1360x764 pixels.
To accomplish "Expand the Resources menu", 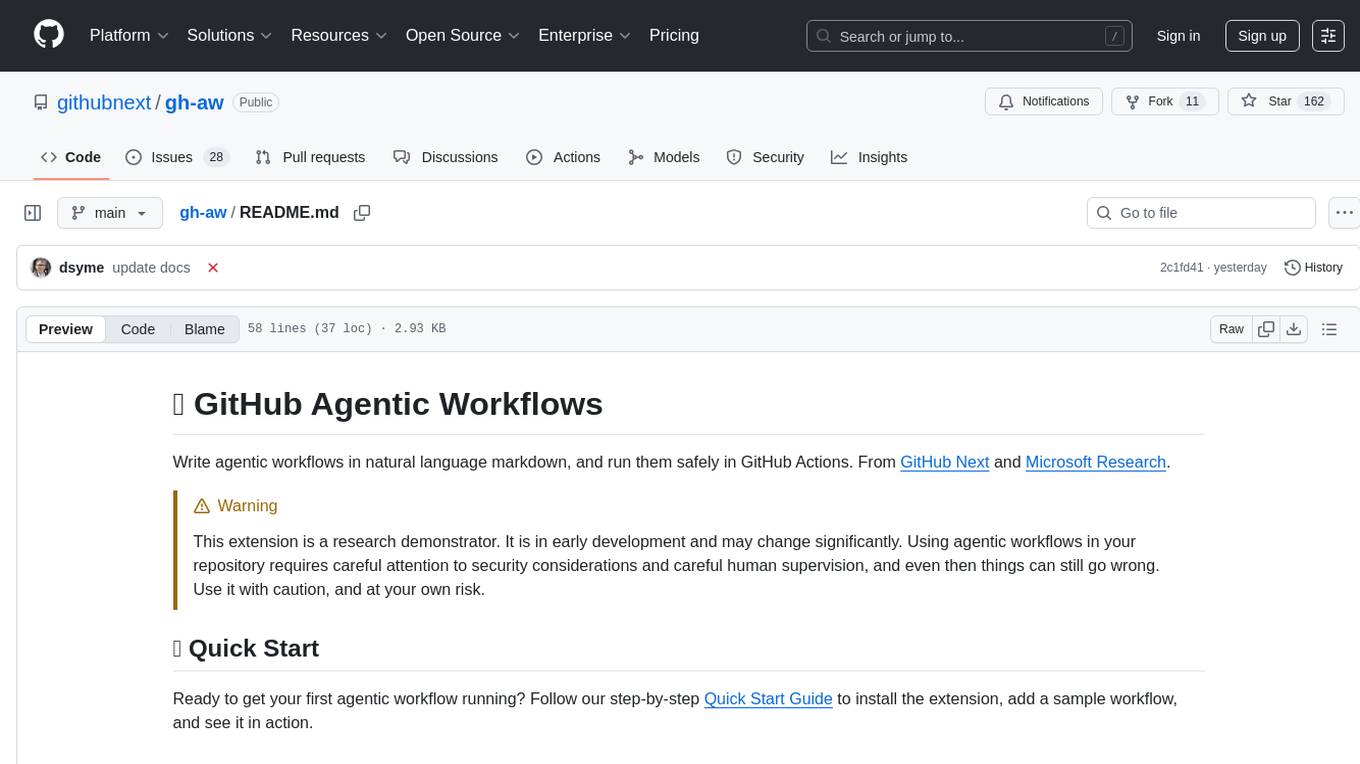I will 339,35.
